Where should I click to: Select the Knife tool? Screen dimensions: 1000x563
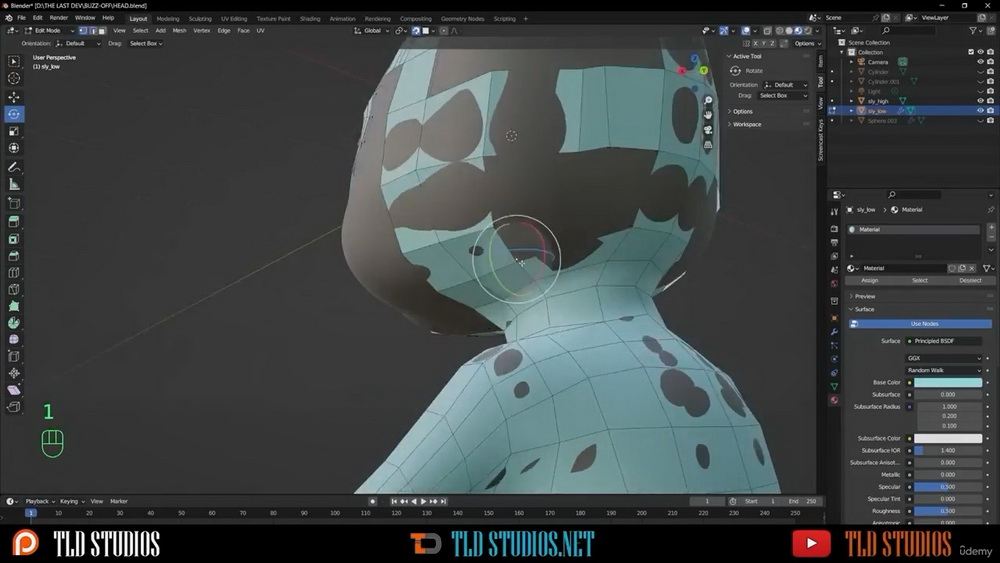(x=13, y=289)
